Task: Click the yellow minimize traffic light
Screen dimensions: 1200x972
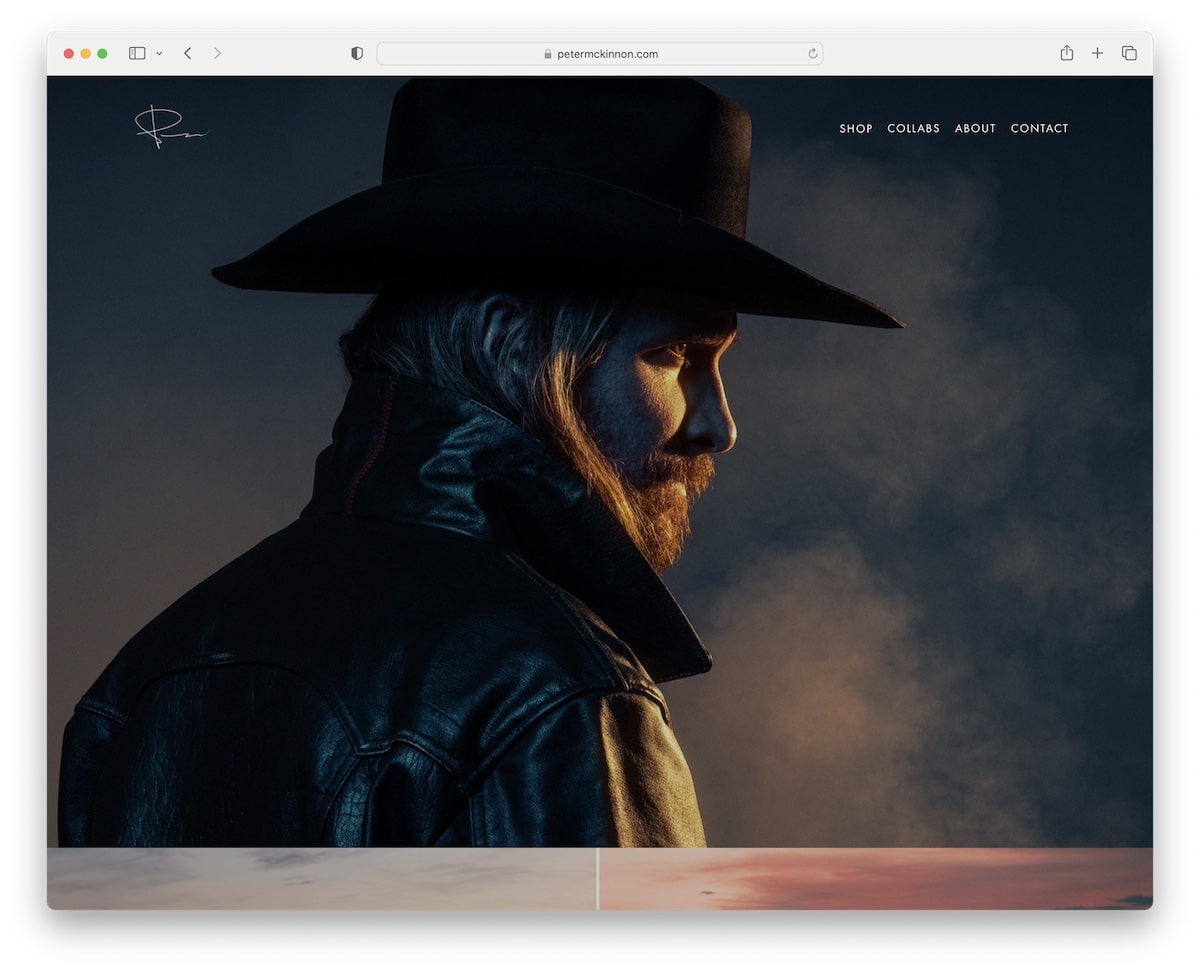Action: point(84,53)
